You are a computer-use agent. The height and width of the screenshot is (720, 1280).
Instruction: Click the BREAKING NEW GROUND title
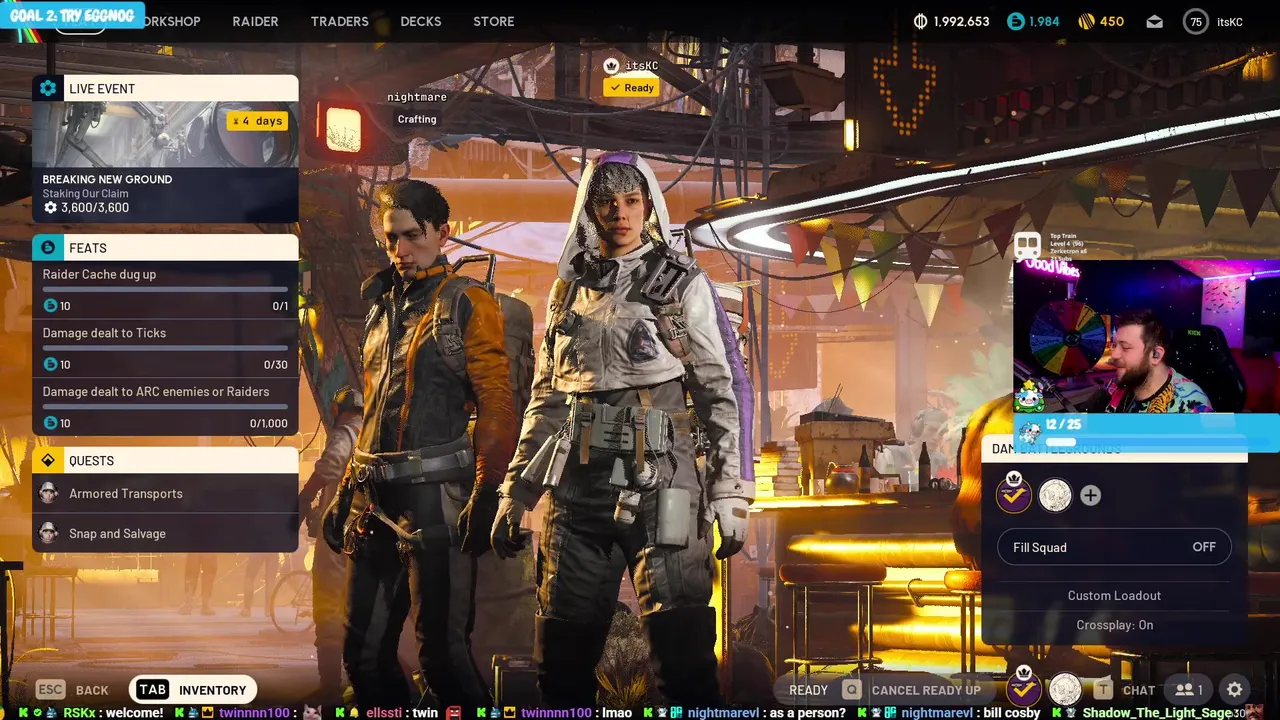pyautogui.click(x=107, y=179)
